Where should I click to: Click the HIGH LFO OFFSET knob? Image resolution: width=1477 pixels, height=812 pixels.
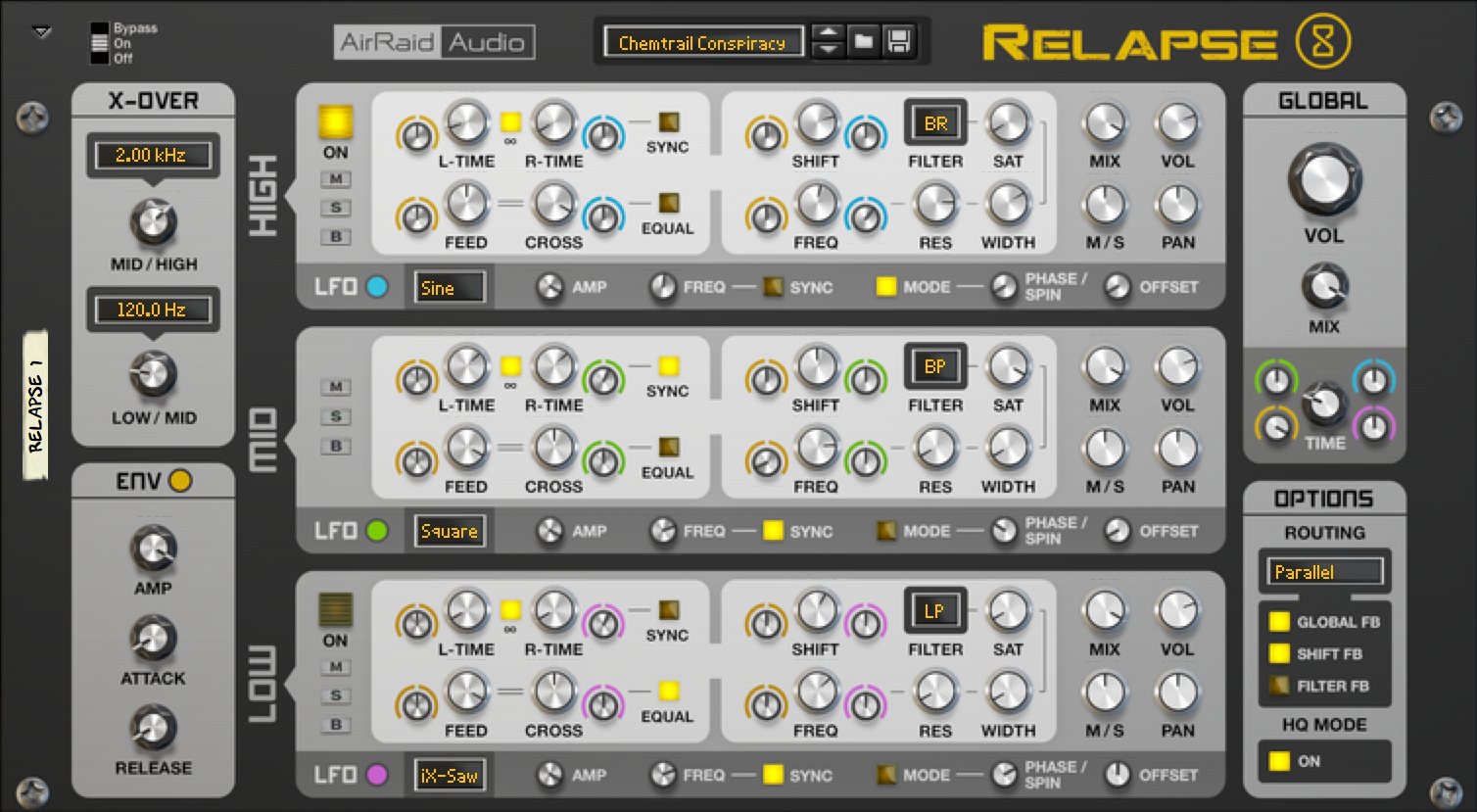click(x=1118, y=287)
